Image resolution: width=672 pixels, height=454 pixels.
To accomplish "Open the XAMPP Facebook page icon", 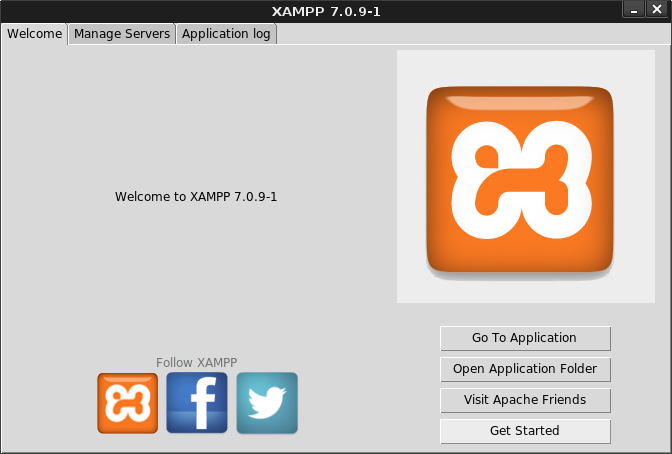I will [x=197, y=403].
